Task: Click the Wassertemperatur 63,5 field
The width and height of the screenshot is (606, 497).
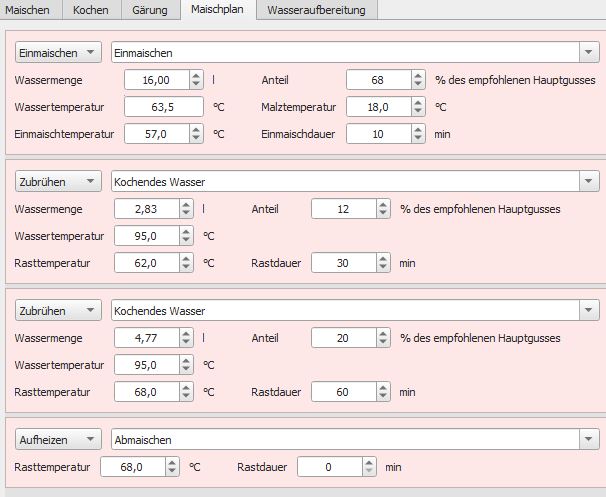Action: 164,107
